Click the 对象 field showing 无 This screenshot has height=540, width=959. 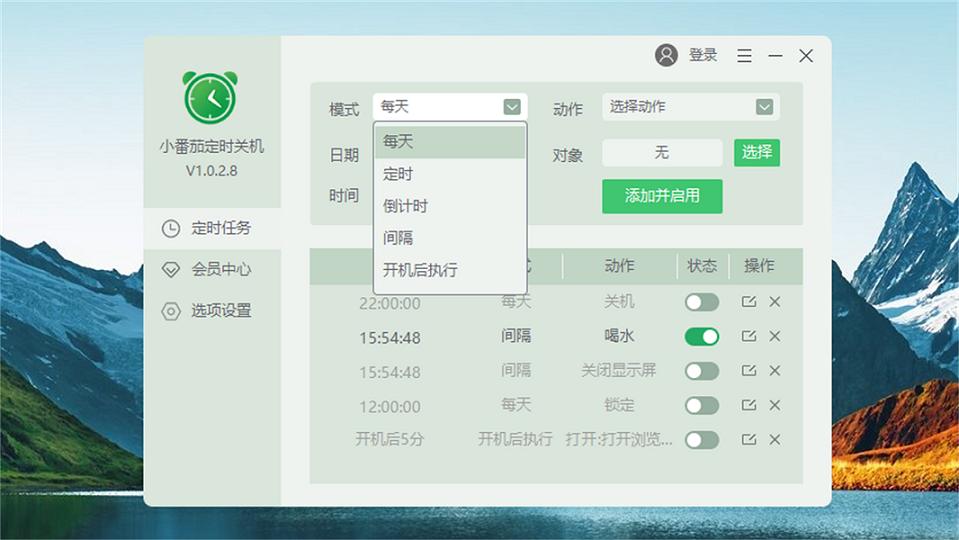661,153
